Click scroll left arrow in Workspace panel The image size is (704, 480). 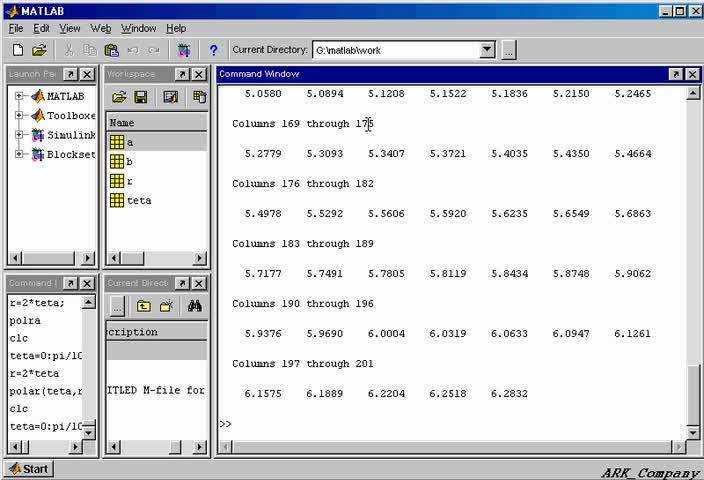click(x=114, y=258)
